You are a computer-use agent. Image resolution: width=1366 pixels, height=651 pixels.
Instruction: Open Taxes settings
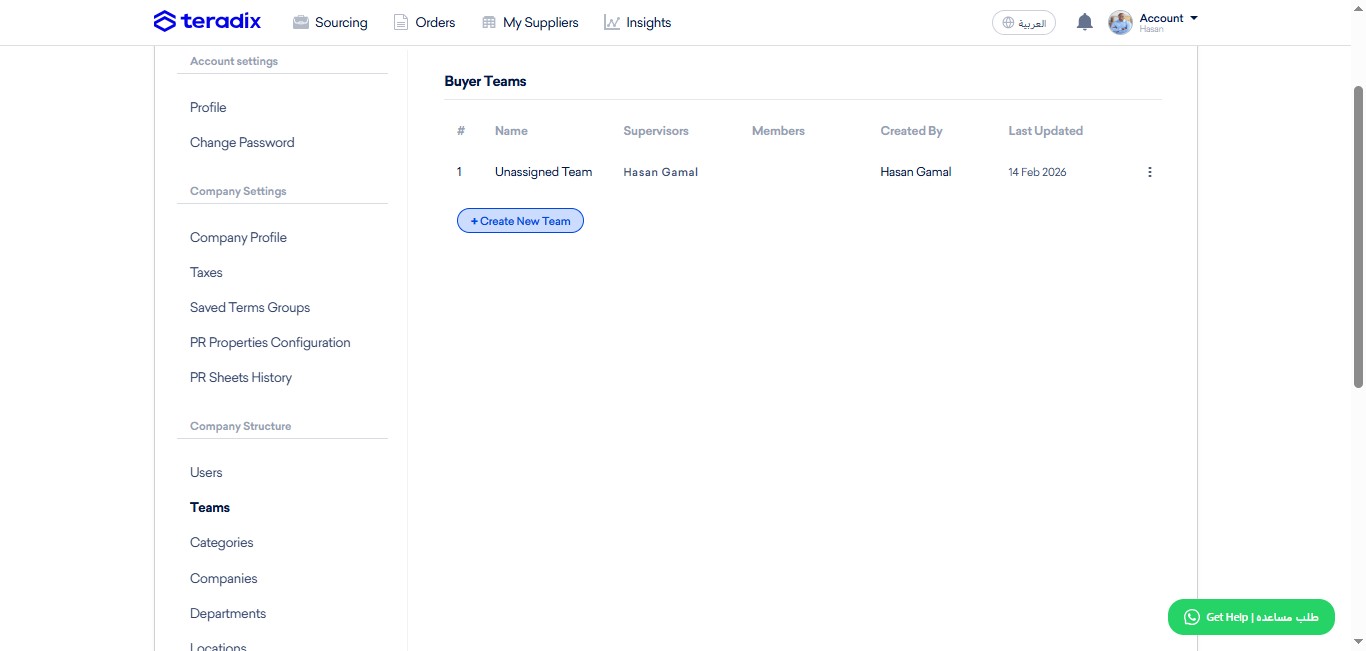[x=206, y=272]
